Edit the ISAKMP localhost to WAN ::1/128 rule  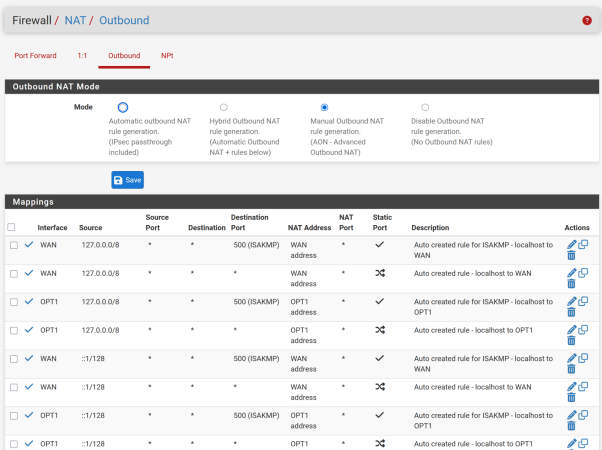click(572, 358)
